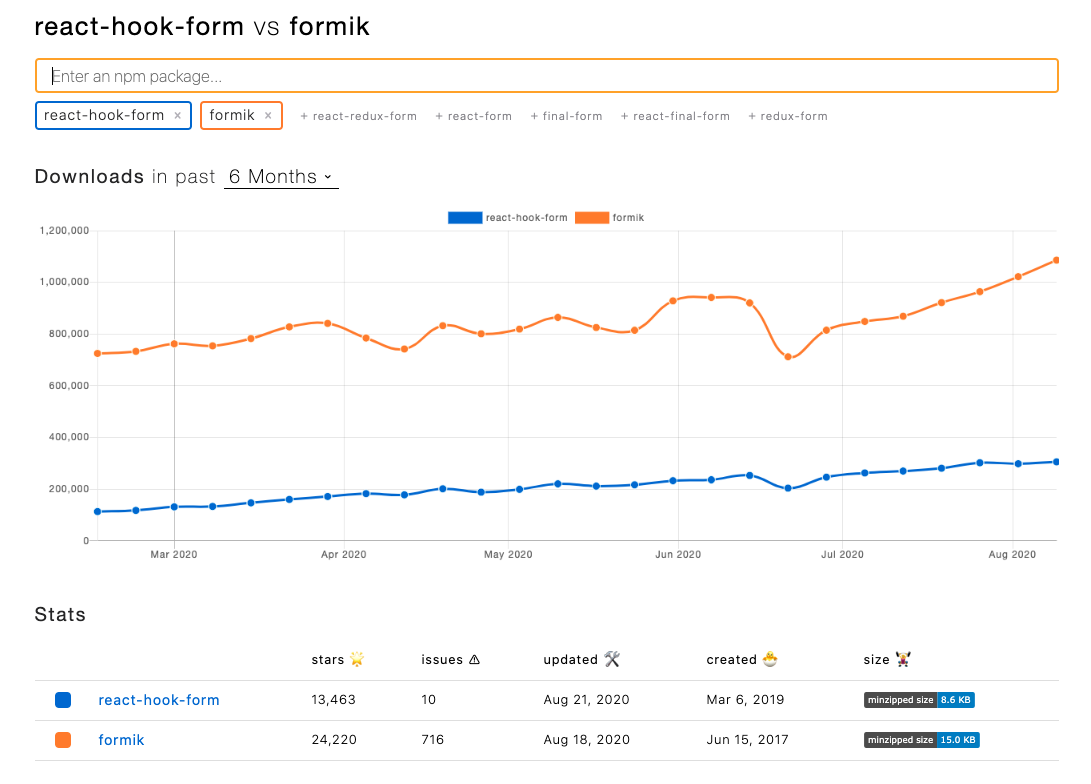Remove formik tag with its x icon
The height and width of the screenshot is (784, 1091).
pos(268,116)
